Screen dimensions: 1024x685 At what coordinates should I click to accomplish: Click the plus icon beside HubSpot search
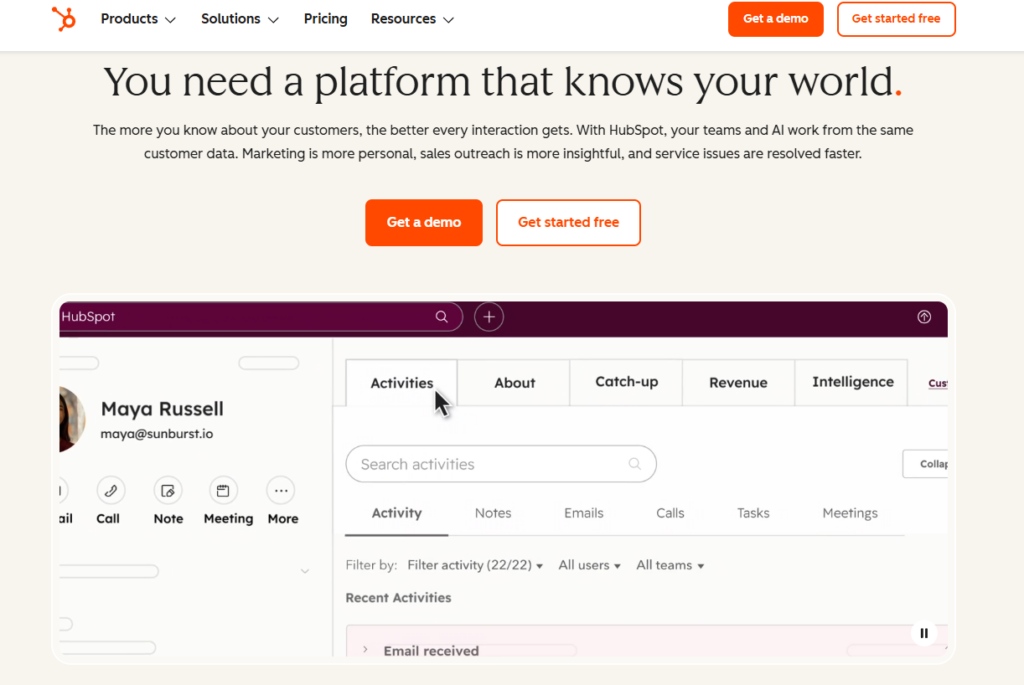[x=489, y=317]
